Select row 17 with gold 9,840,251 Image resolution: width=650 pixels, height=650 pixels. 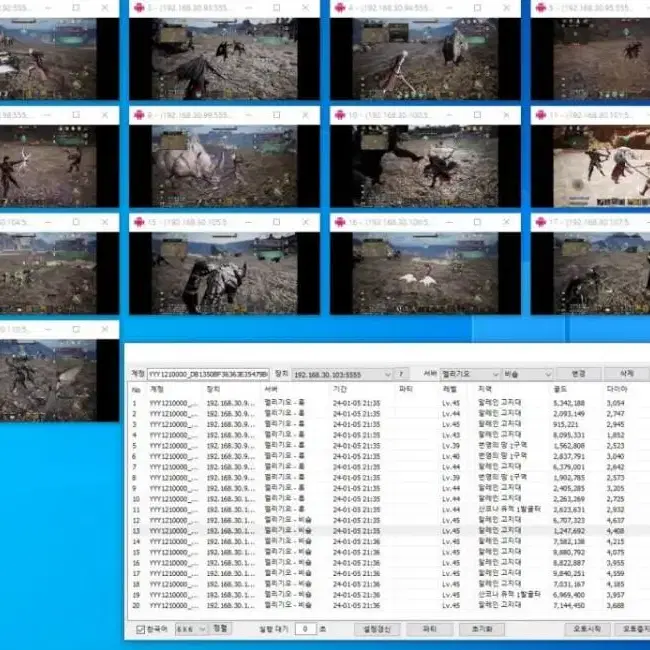(x=388, y=574)
